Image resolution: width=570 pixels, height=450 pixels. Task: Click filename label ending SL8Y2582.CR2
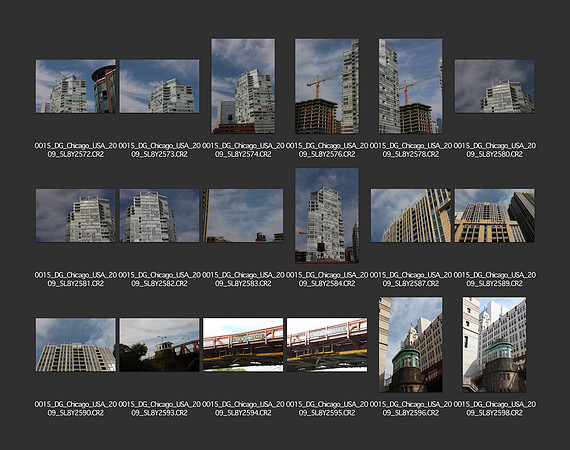(159, 279)
